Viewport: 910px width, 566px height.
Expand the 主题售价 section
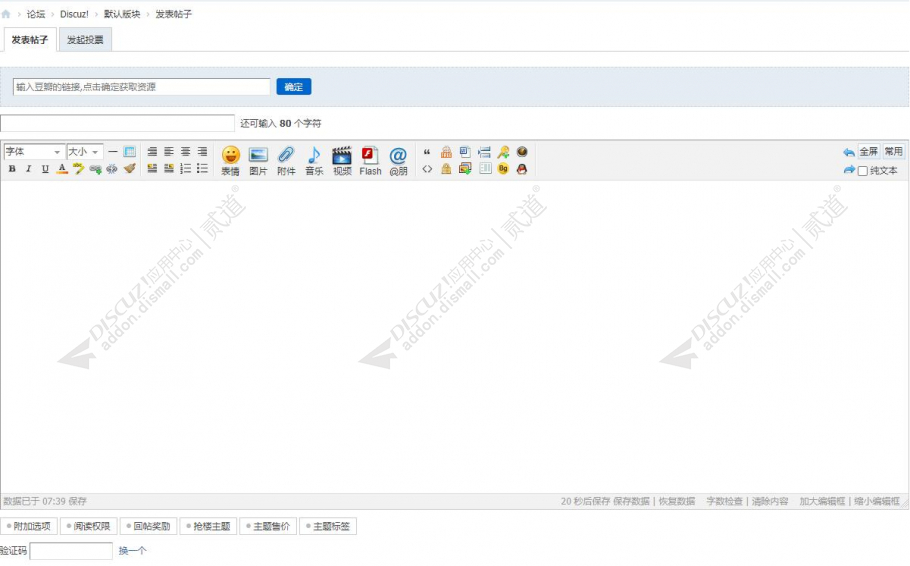(268, 527)
